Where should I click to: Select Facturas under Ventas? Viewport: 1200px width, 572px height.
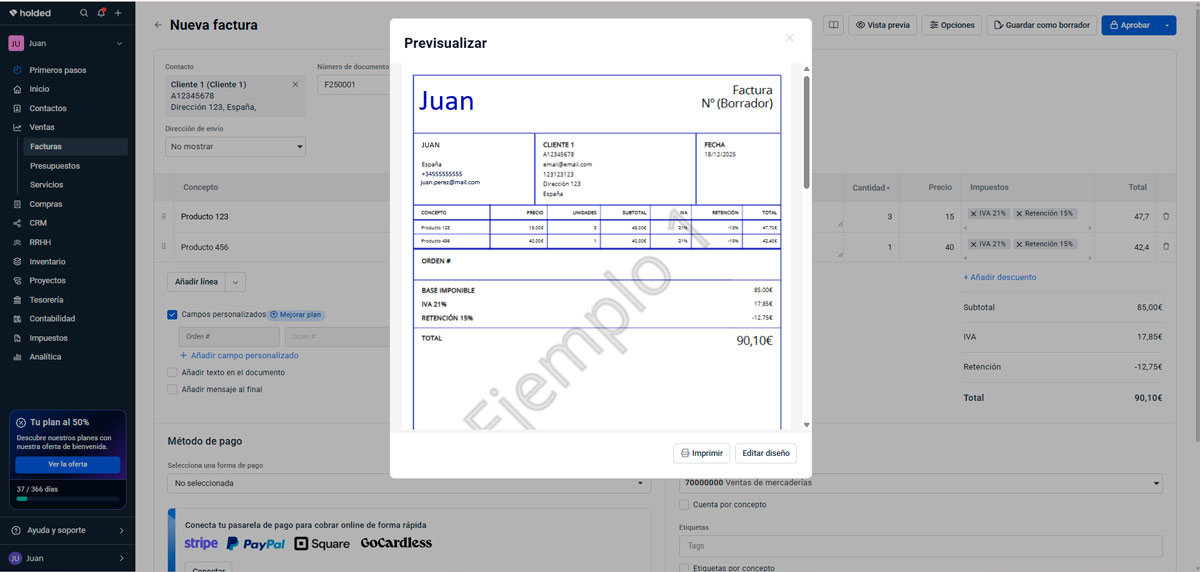(75, 146)
